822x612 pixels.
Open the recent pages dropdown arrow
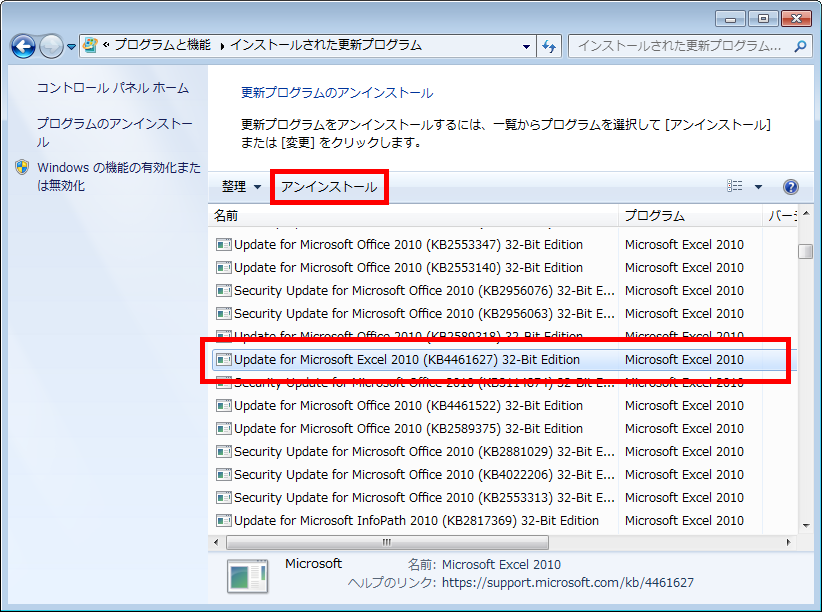[71, 47]
